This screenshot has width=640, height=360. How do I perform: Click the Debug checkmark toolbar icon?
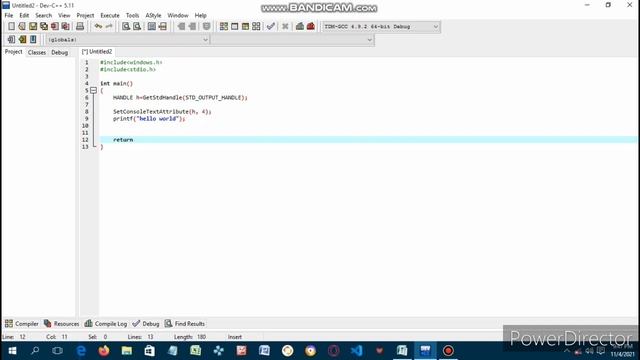tap(271, 26)
